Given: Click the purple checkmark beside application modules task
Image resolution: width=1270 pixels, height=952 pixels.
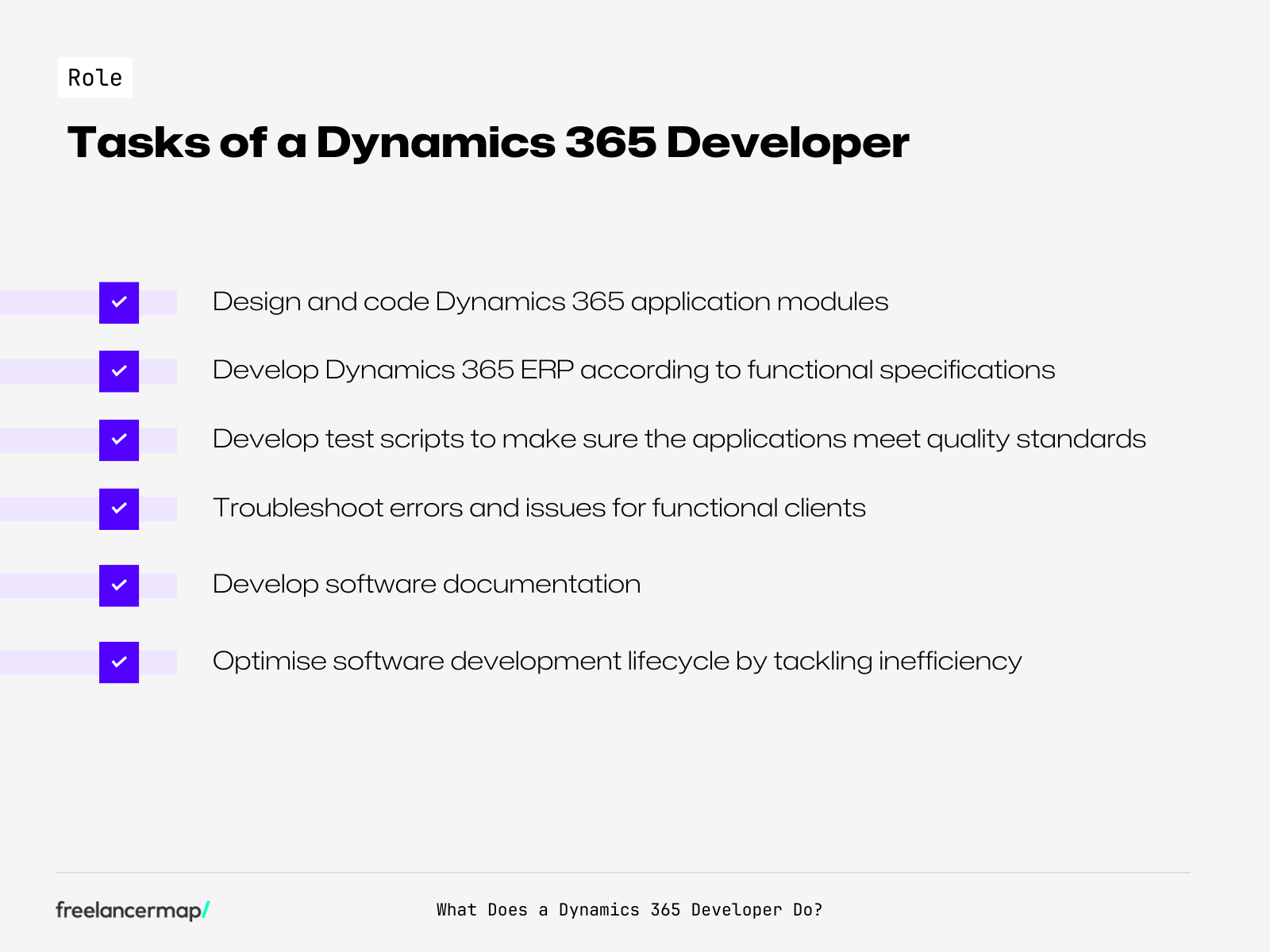Looking at the screenshot, I should 118,302.
